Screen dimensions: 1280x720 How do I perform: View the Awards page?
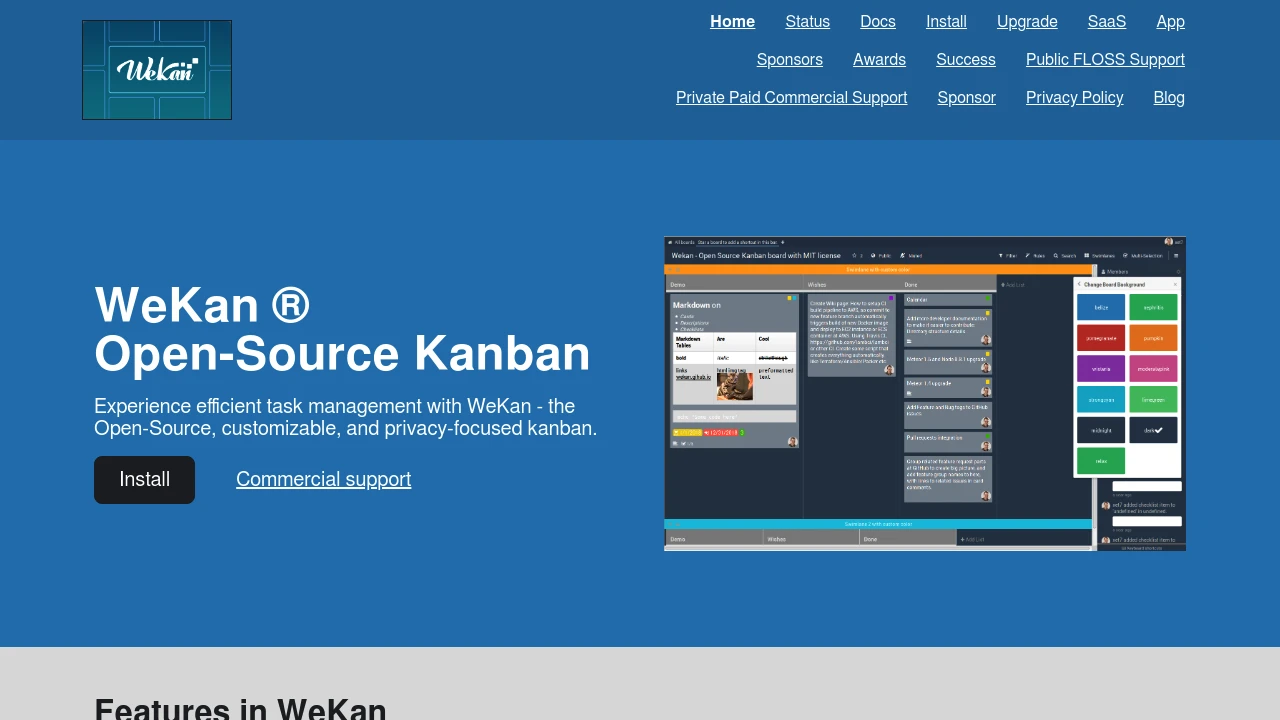click(x=879, y=60)
